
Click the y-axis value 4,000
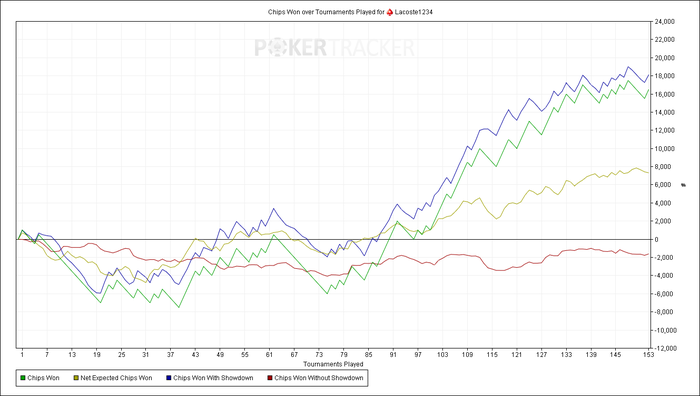663,203
